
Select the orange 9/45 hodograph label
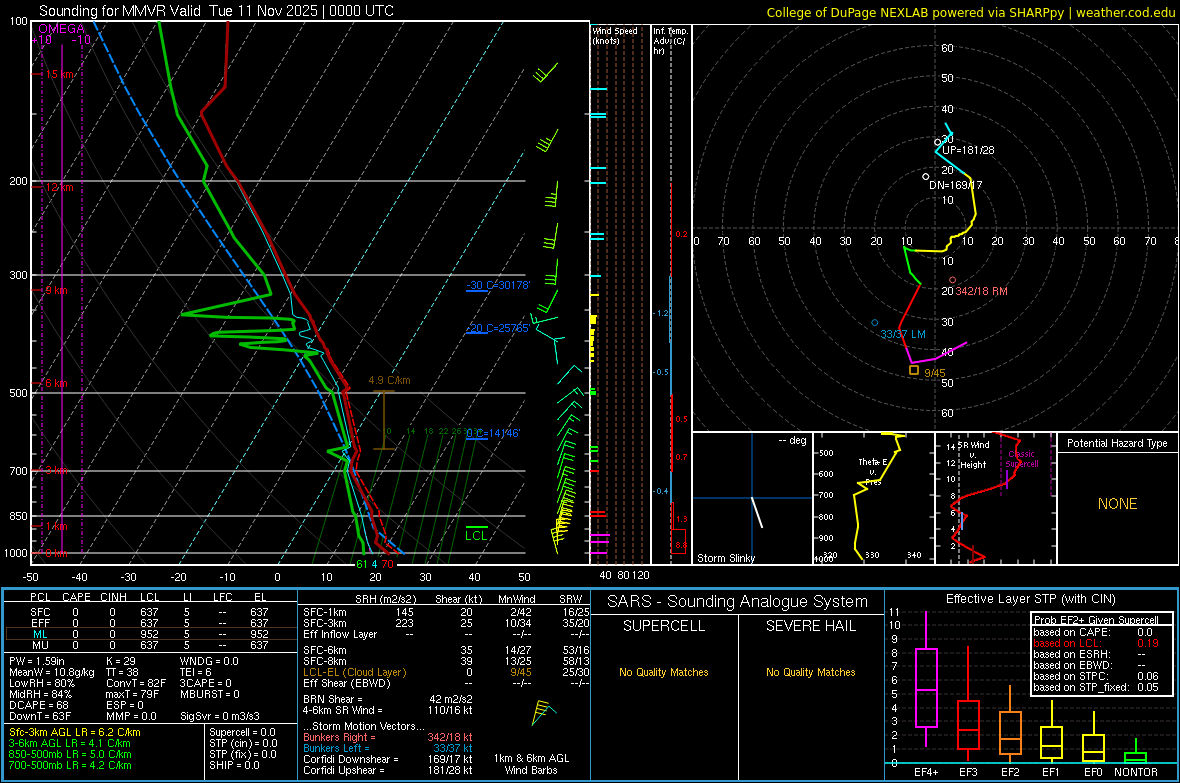pyautogui.click(x=935, y=373)
